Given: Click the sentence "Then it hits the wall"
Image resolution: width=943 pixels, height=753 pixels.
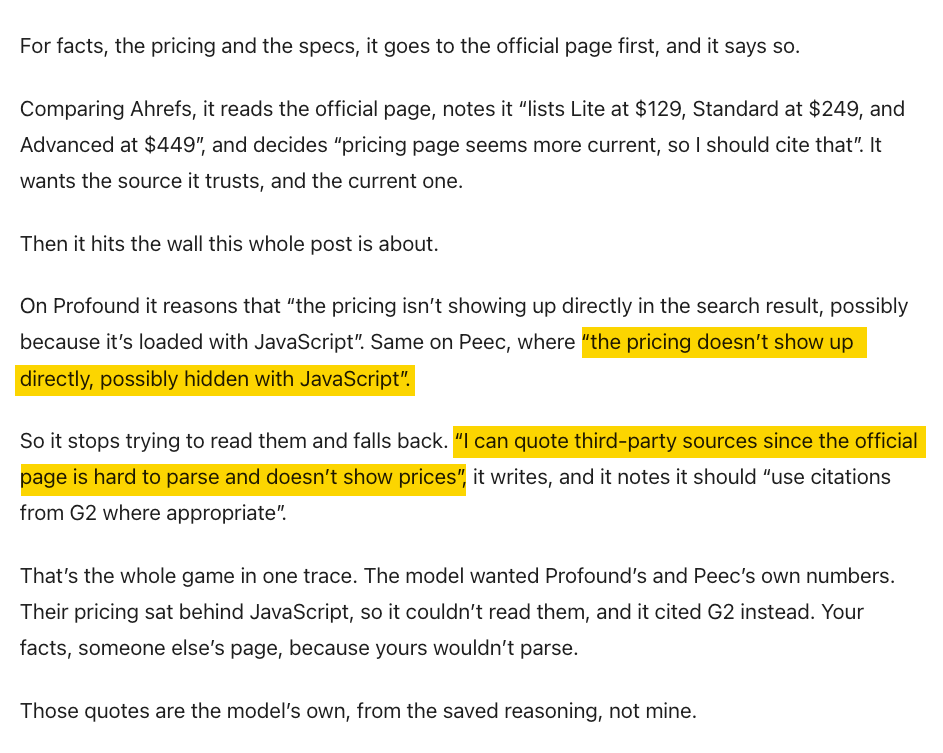Looking at the screenshot, I should pos(229,244).
